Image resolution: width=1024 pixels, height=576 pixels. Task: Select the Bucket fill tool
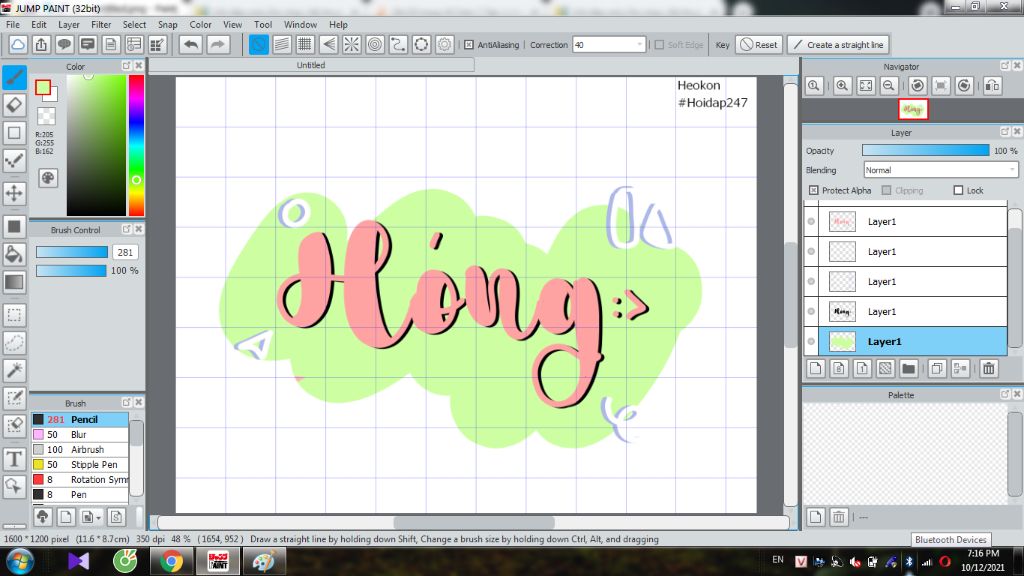pos(14,254)
